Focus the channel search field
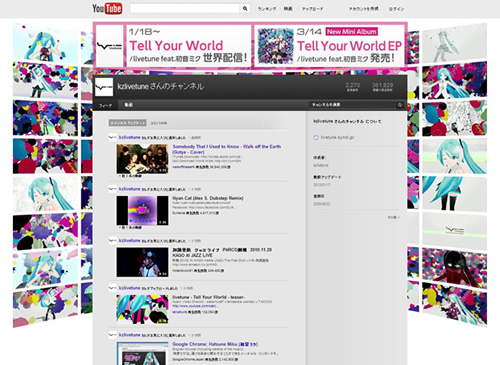Image resolution: width=500 pixels, height=365 pixels. [x=353, y=105]
